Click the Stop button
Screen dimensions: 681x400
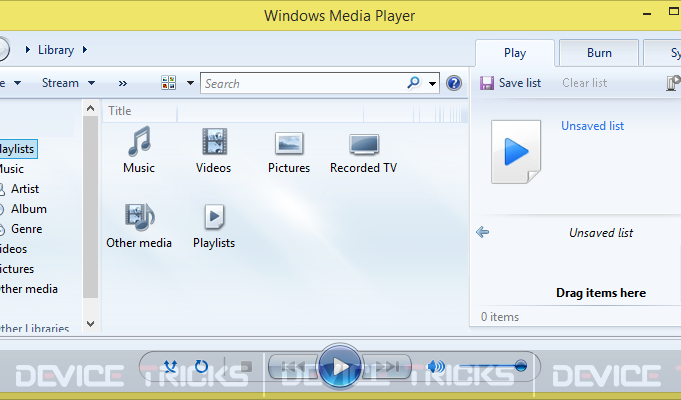pyautogui.click(x=246, y=367)
